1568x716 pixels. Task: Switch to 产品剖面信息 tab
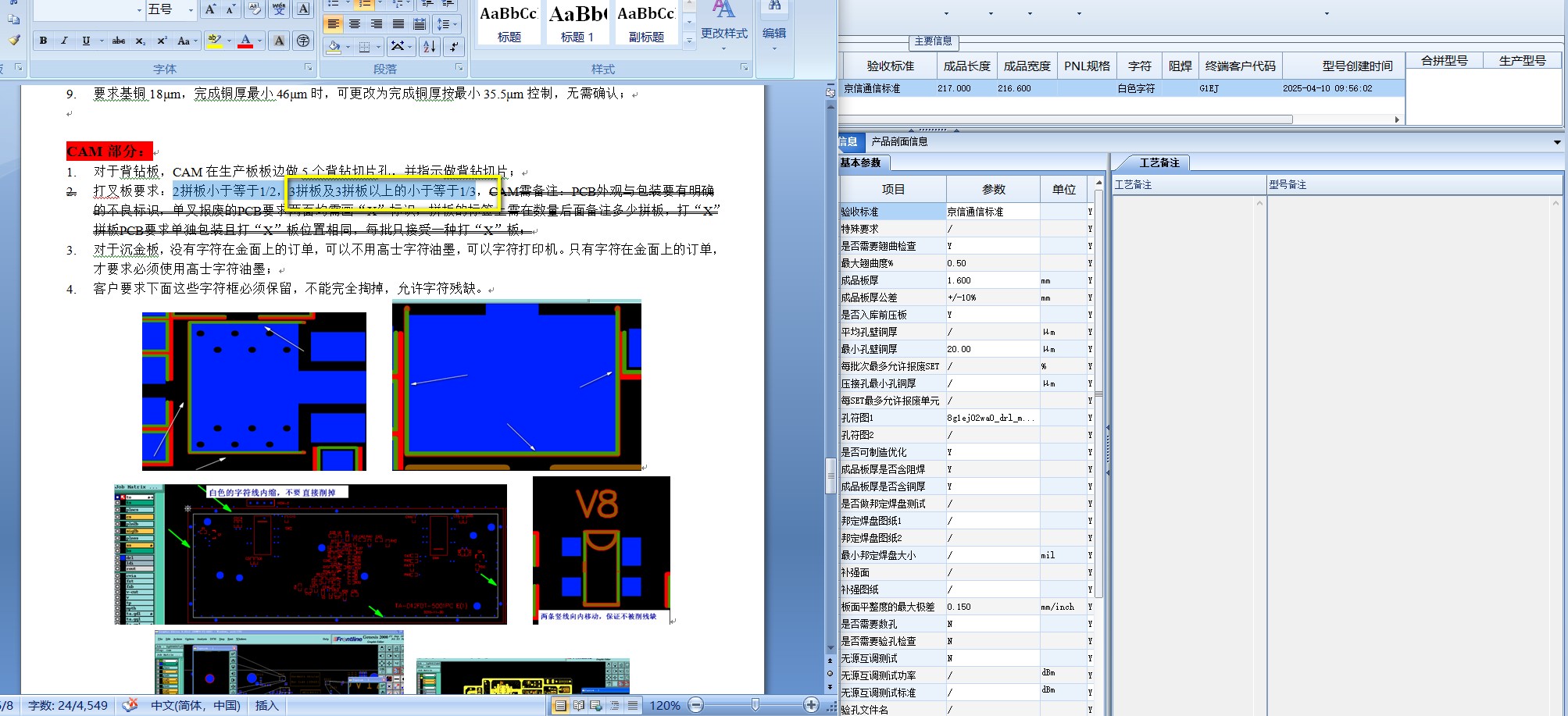(899, 141)
